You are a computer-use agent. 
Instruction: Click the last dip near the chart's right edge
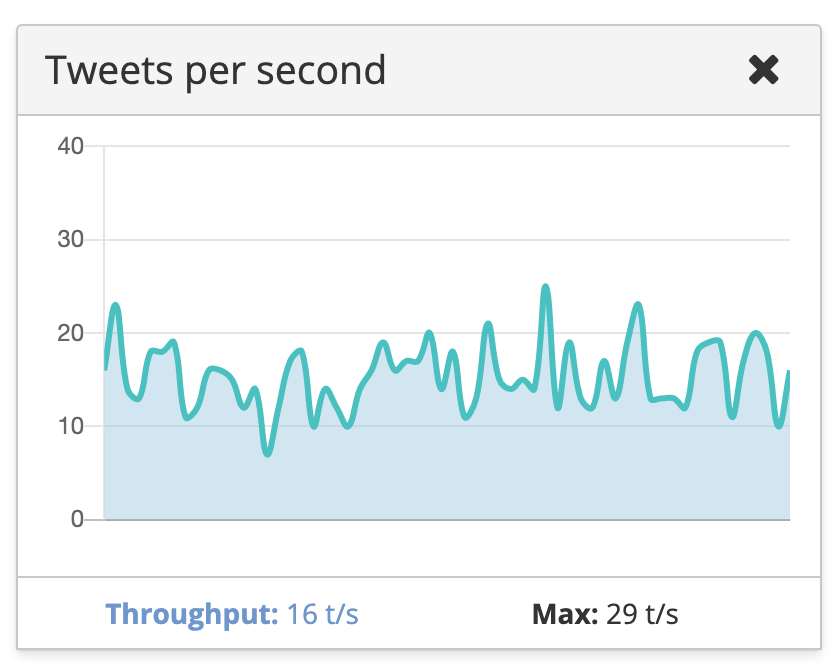(779, 426)
